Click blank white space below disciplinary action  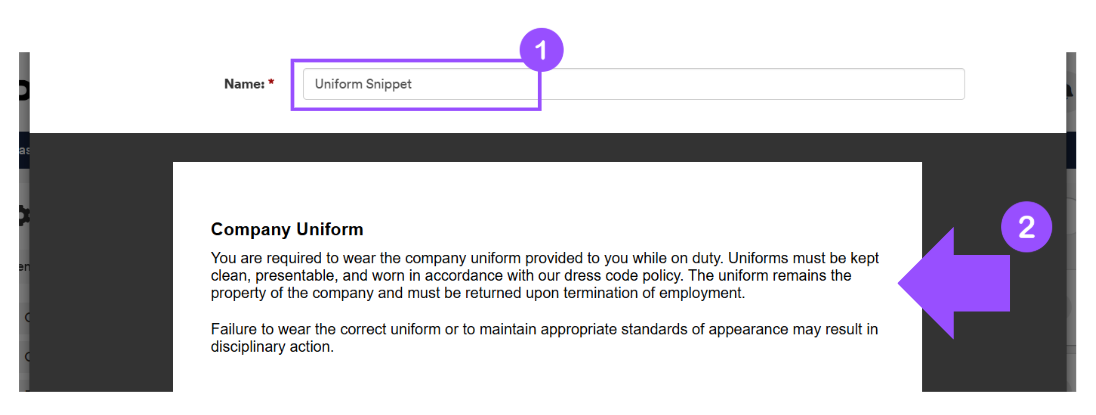point(545,374)
